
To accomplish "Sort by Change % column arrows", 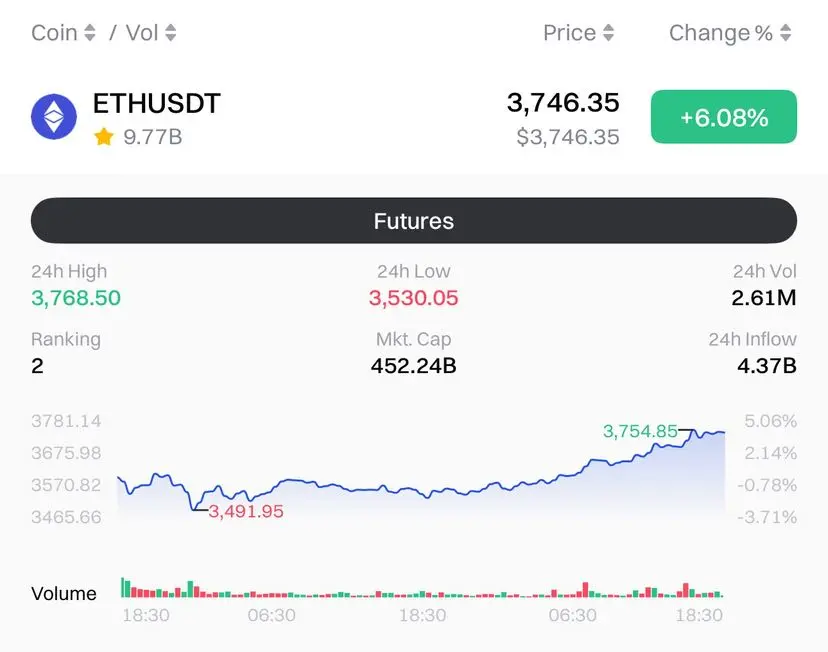I will click(x=786, y=33).
